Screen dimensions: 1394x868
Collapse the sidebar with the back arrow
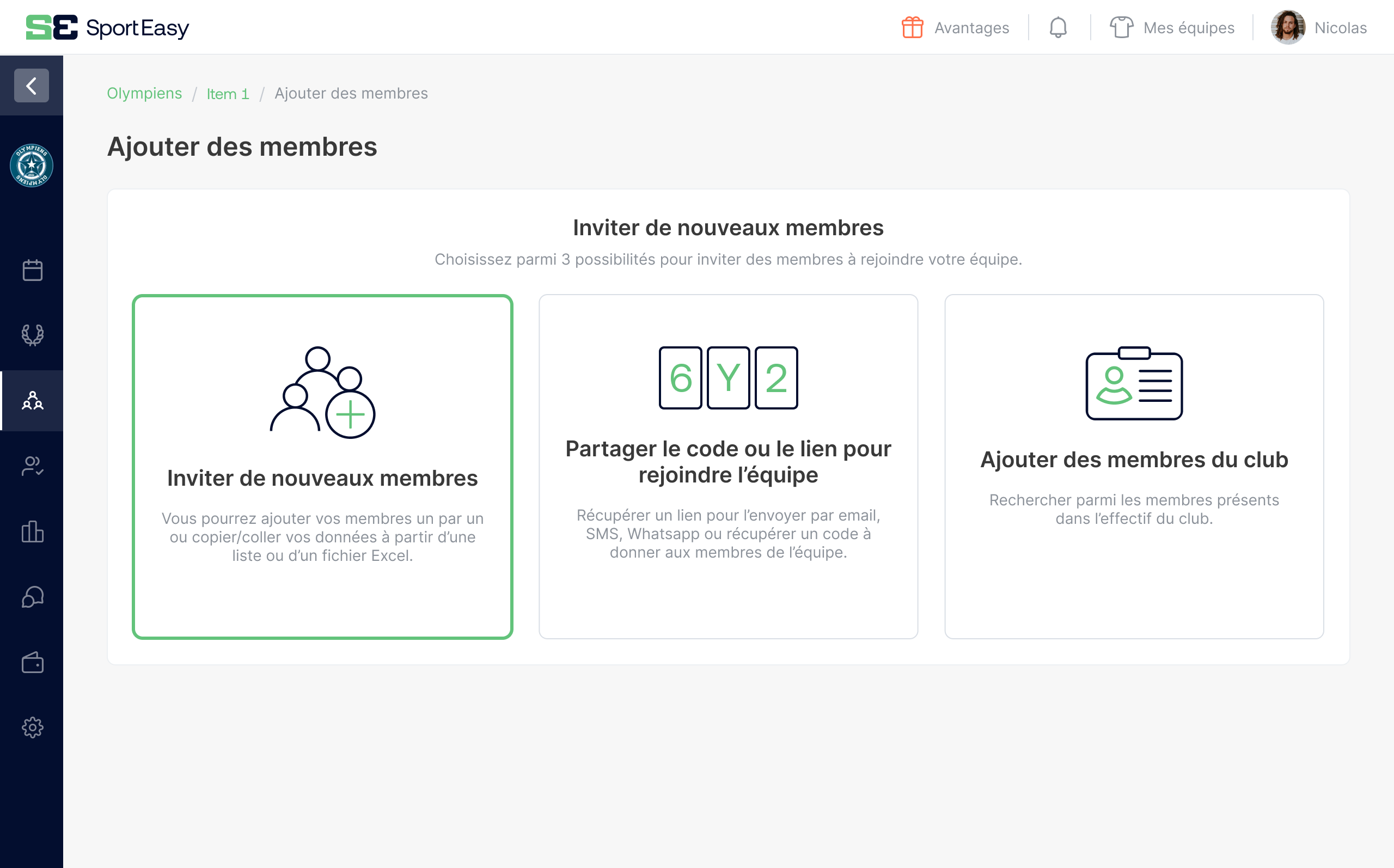click(31, 85)
